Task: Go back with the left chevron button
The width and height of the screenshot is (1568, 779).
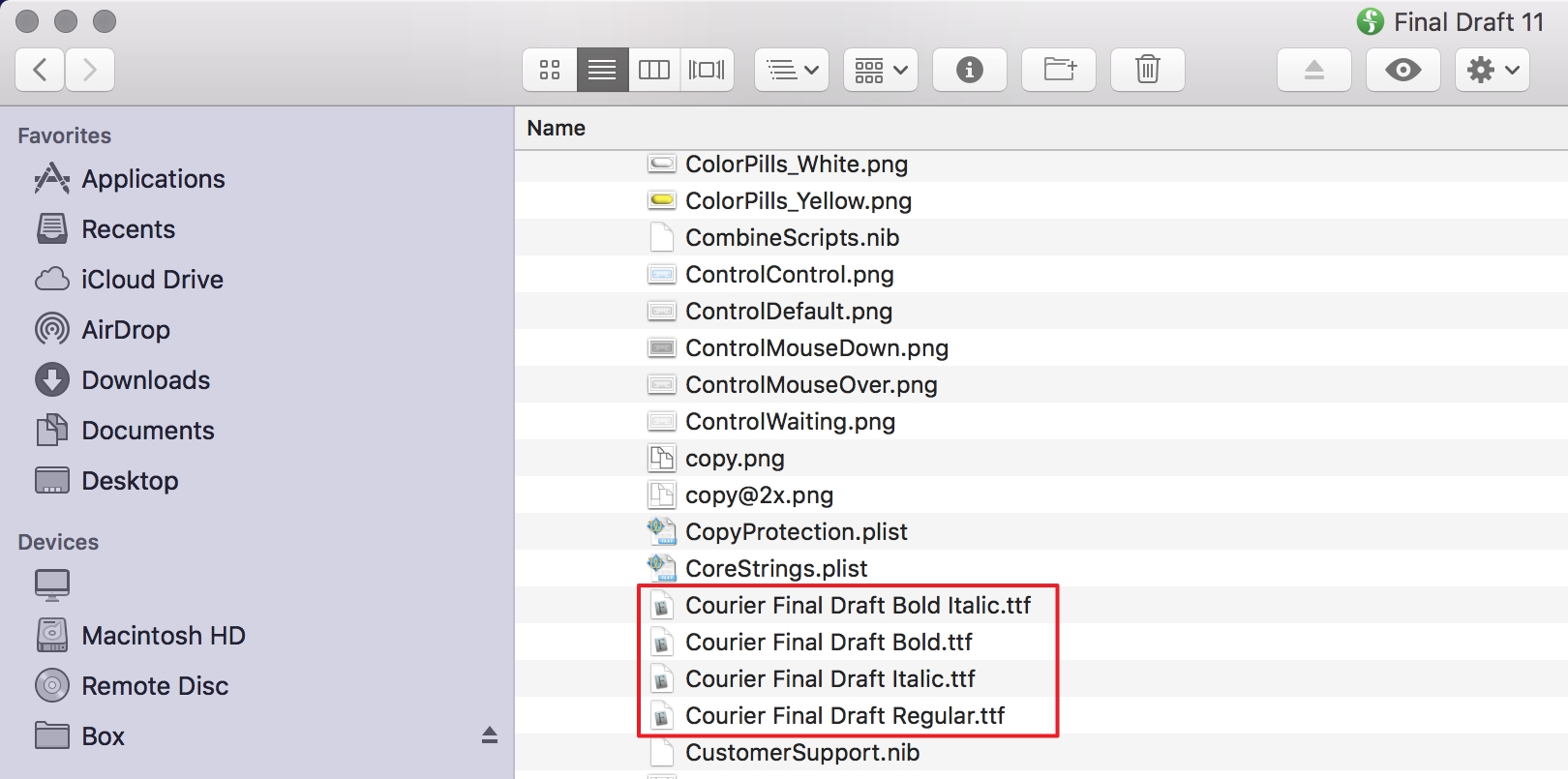Action: coord(41,70)
